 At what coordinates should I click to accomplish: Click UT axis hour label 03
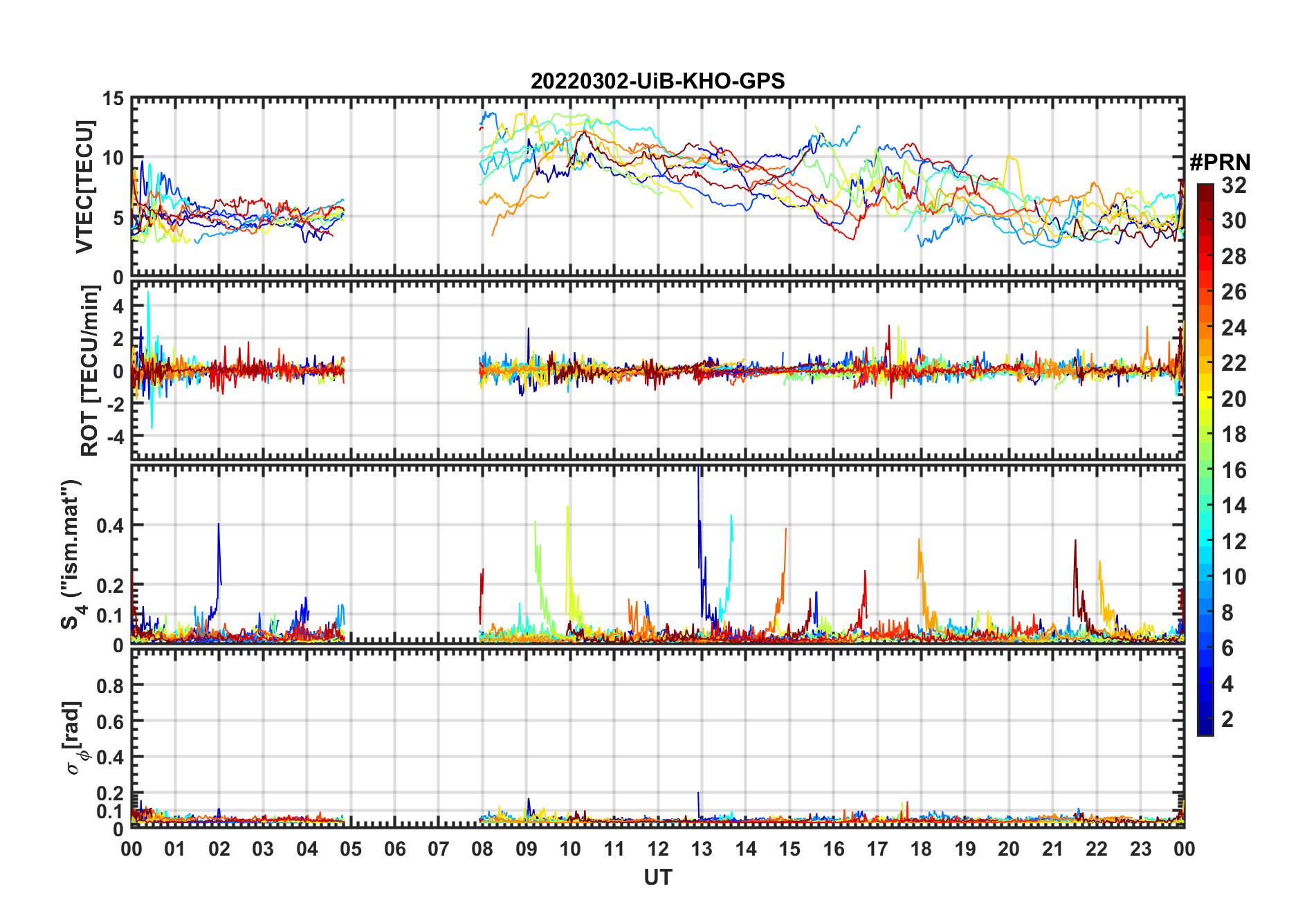coord(263,849)
